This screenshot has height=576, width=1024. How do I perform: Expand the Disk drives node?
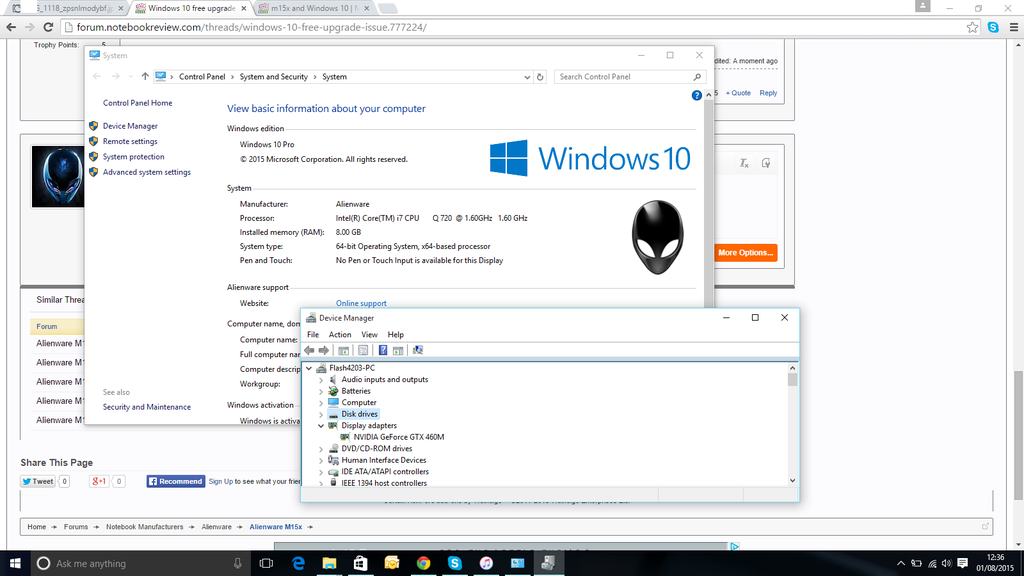(321, 415)
